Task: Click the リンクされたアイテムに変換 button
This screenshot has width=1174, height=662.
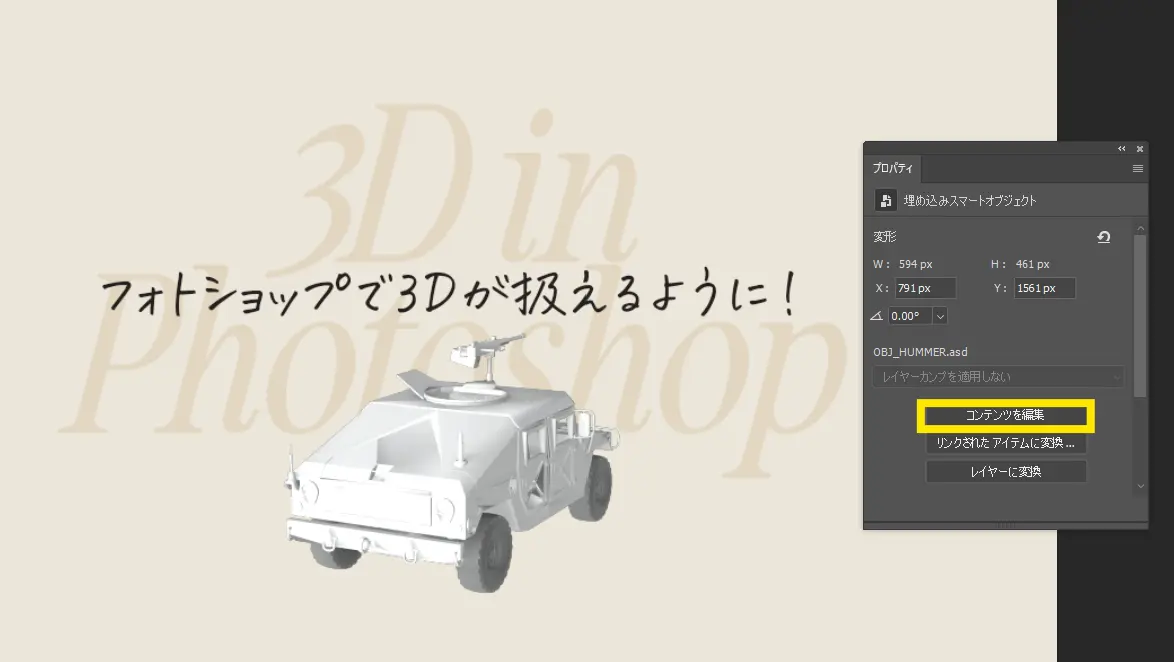Action: (1006, 443)
